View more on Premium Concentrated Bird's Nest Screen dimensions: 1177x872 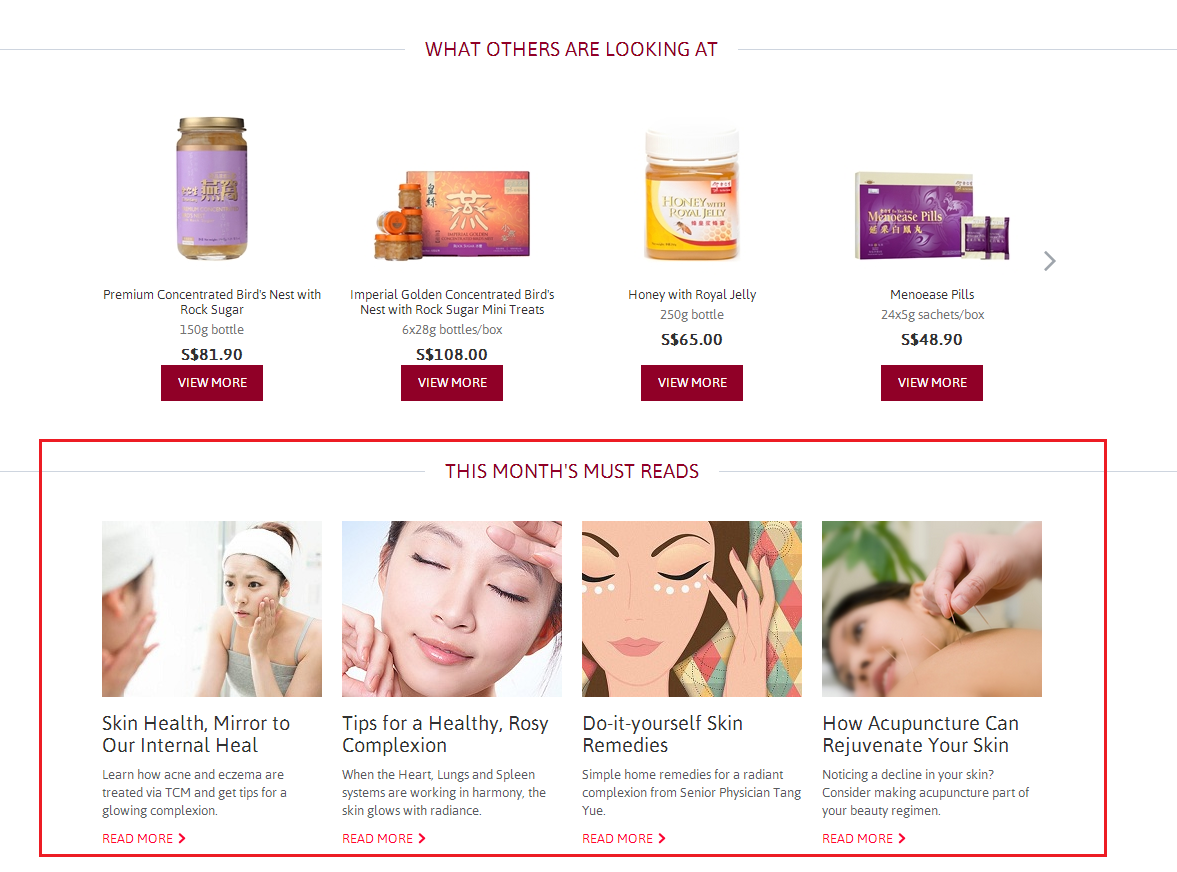212,383
